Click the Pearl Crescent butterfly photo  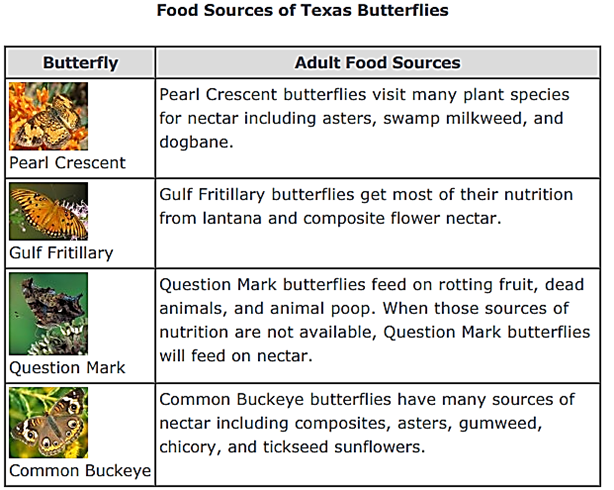(x=48, y=115)
